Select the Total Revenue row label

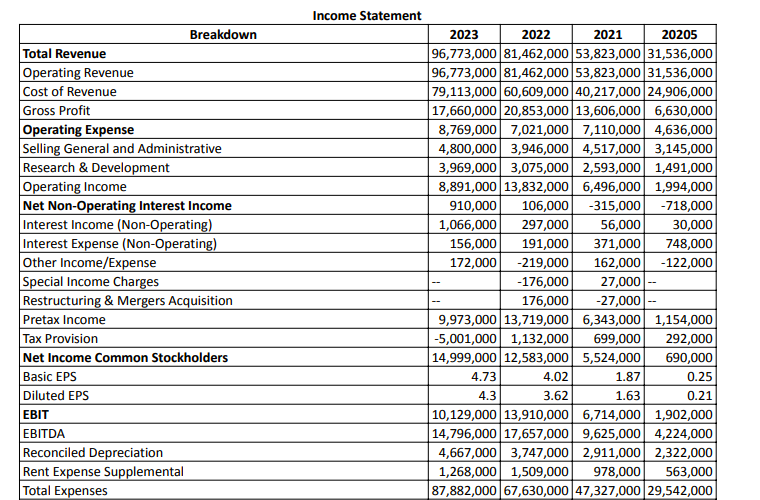[64, 54]
